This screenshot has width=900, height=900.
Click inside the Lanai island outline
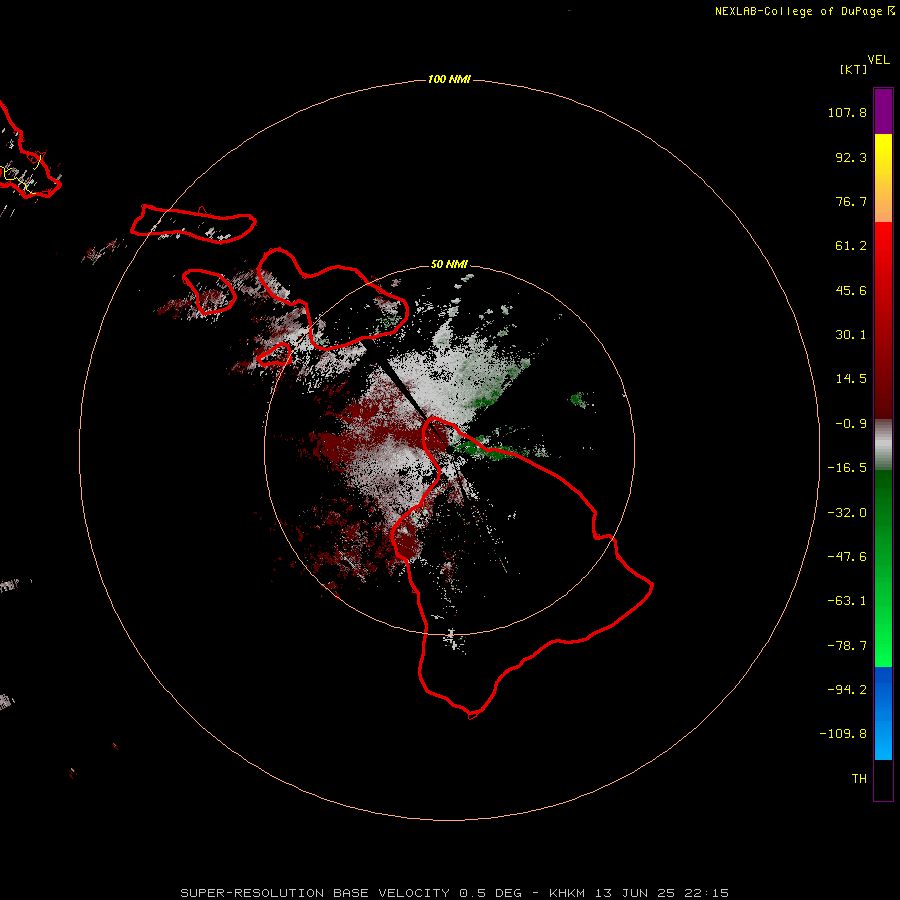(210, 292)
